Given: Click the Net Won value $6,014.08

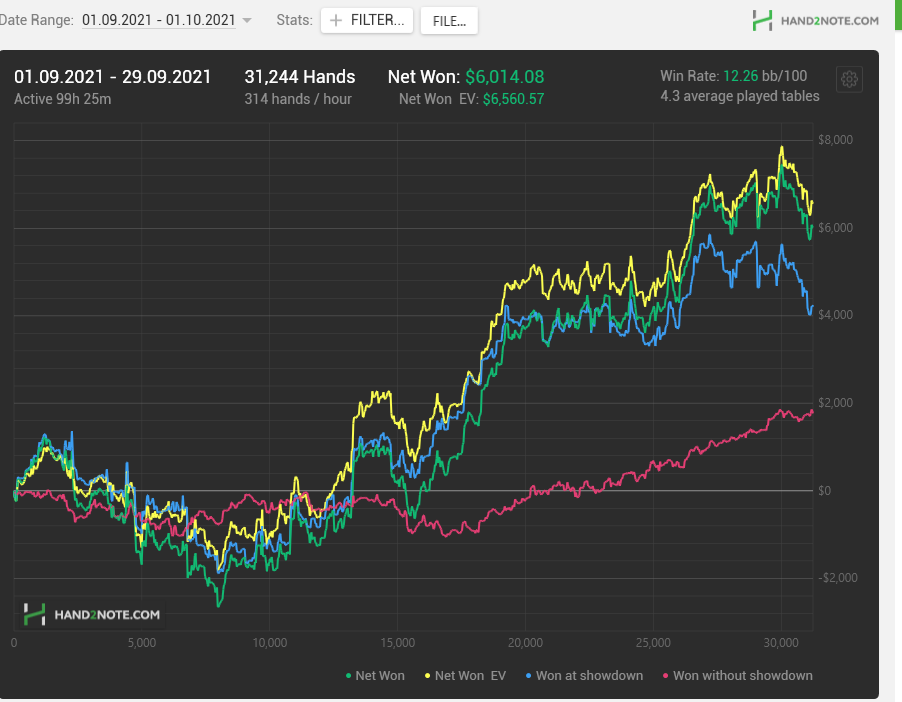Looking at the screenshot, I should (x=504, y=77).
